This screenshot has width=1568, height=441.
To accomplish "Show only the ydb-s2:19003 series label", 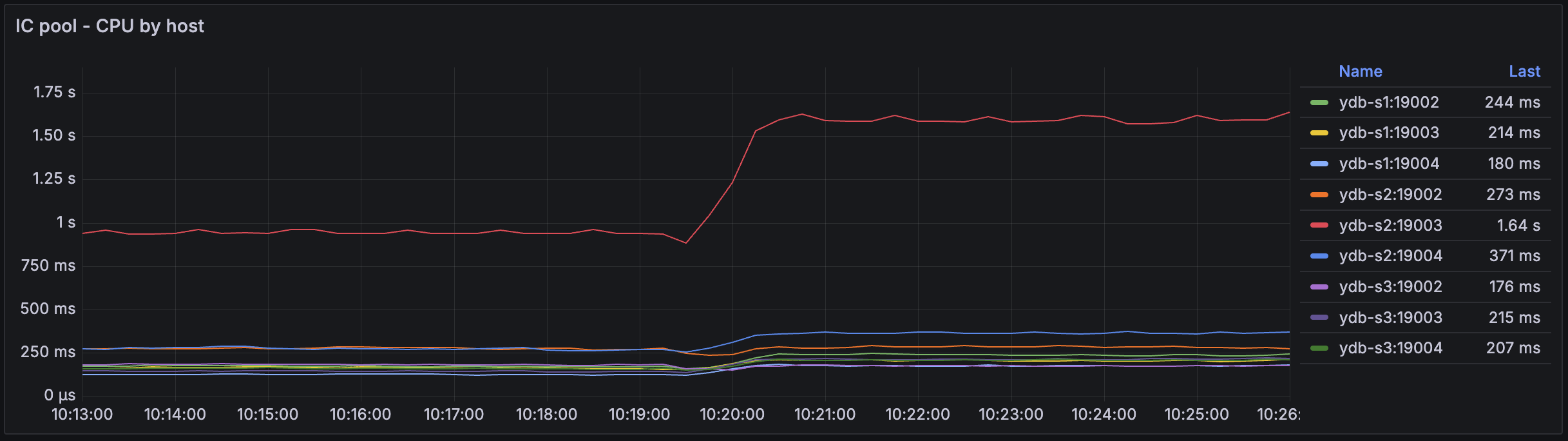I will pos(1390,226).
